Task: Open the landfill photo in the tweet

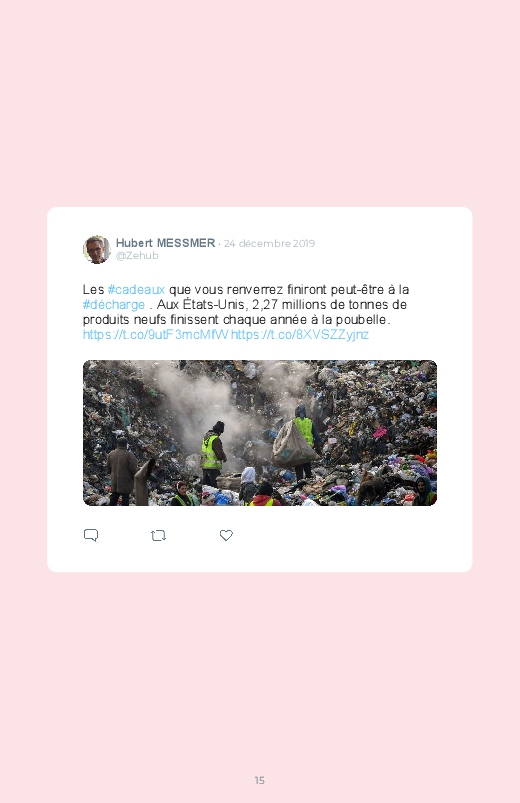Action: coord(260,433)
